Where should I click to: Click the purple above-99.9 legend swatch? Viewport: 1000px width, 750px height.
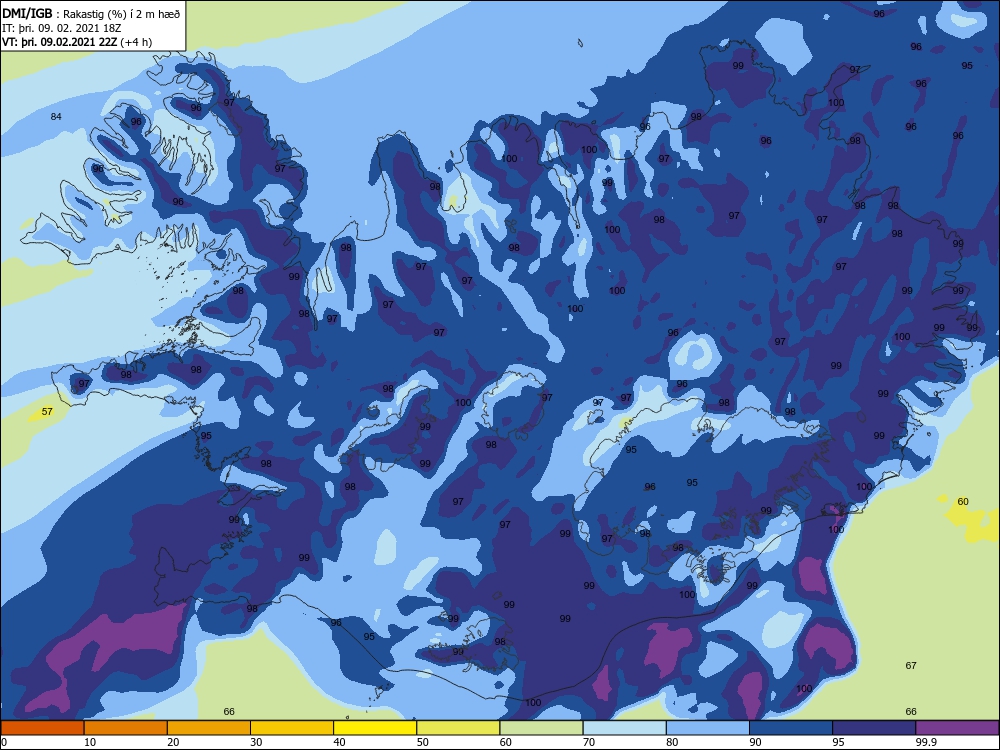coord(957,728)
